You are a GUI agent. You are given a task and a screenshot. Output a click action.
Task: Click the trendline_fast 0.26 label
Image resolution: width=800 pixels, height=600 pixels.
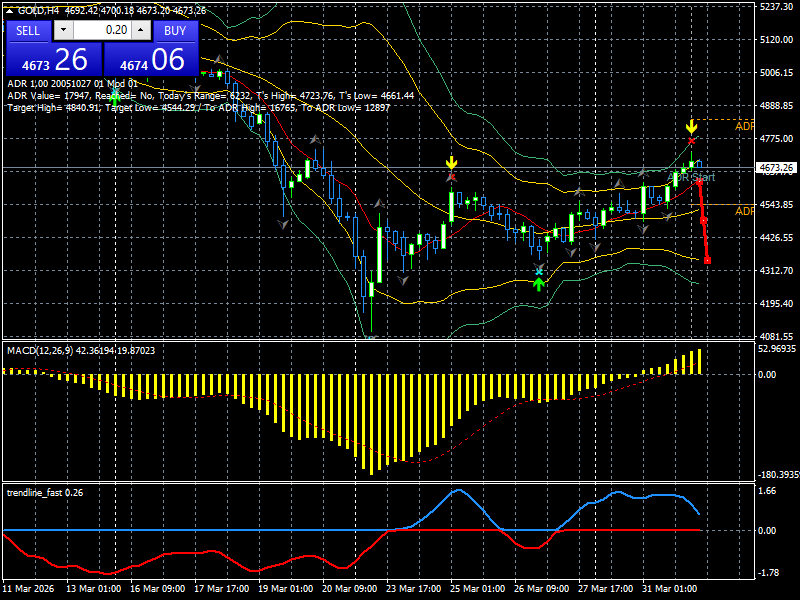coord(45,492)
